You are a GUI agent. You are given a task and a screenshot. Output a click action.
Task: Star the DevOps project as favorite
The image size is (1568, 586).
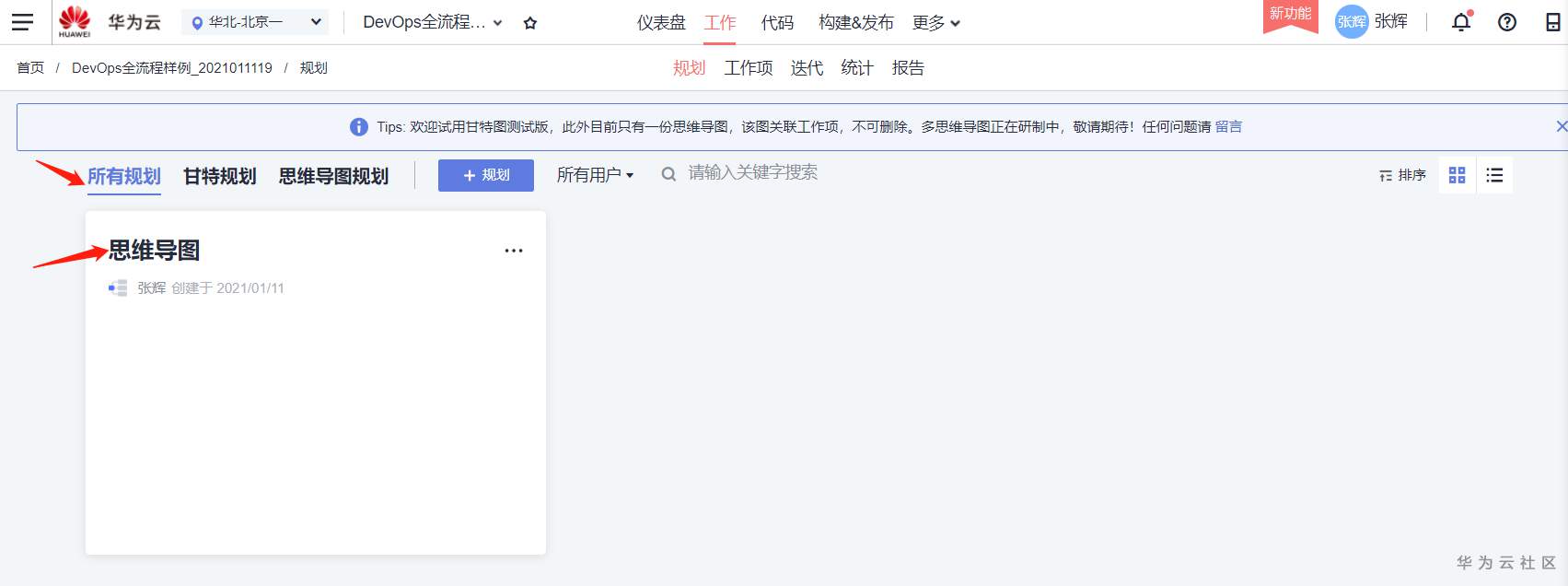pos(530,23)
